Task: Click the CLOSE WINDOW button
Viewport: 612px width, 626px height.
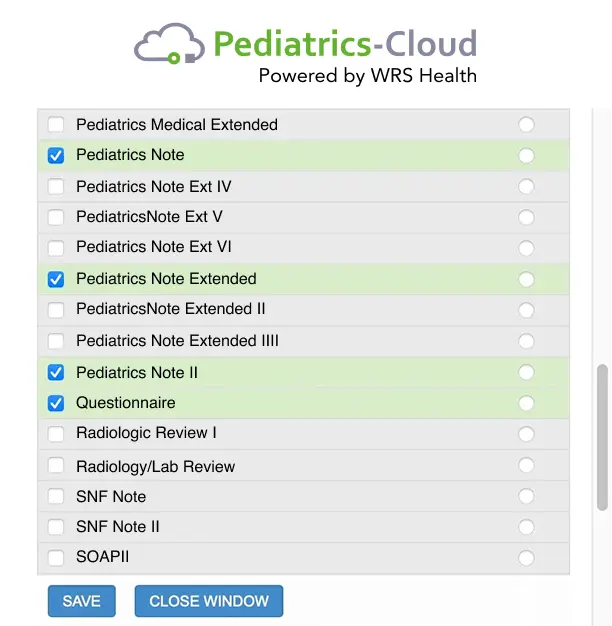Action: [x=209, y=601]
